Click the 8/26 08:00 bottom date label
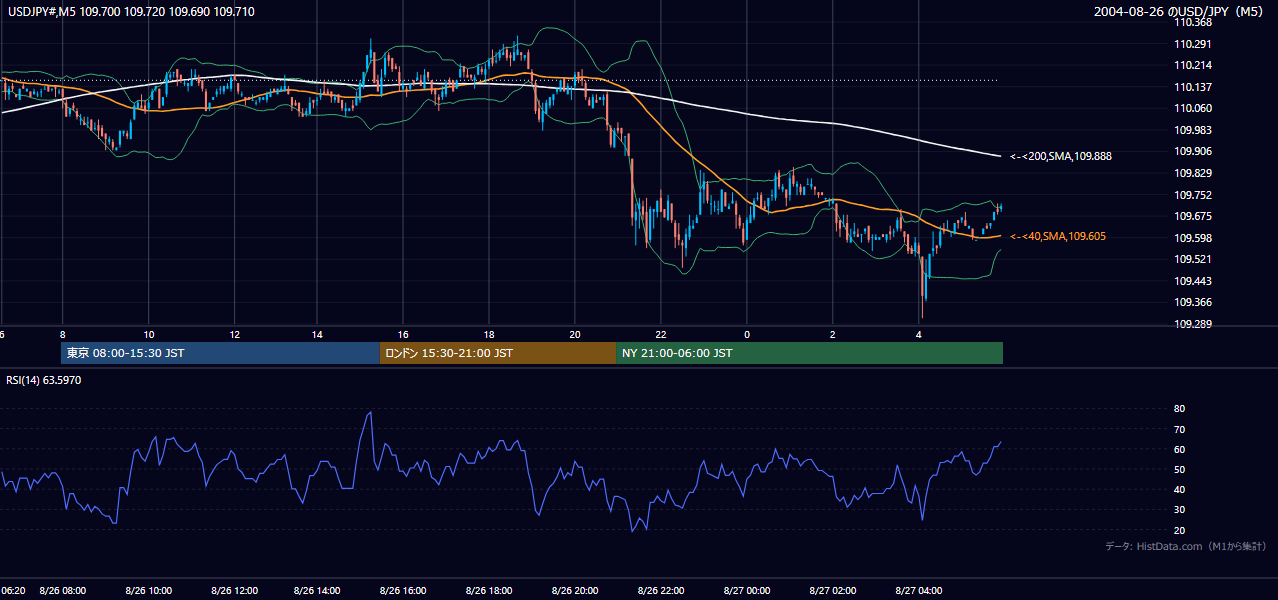1278x600 pixels. pos(63,591)
